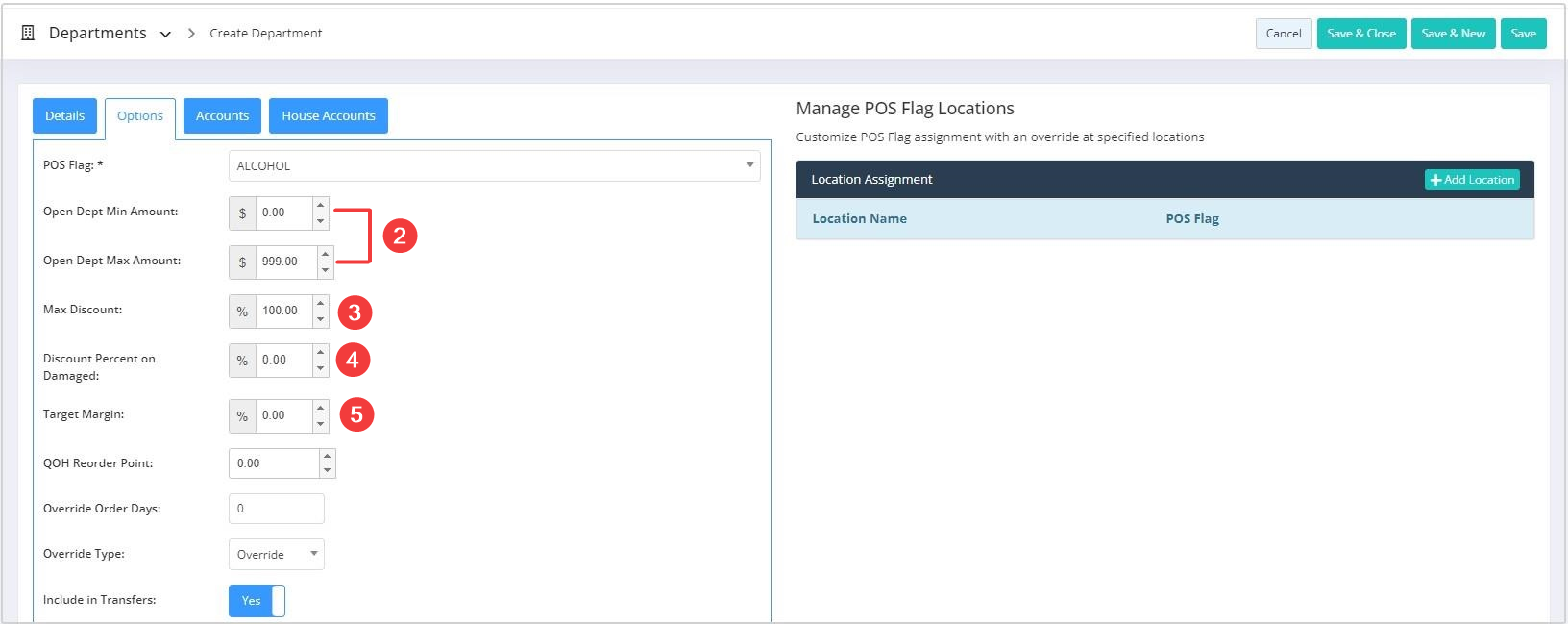Expand the Departments dropdown chevron

[x=165, y=34]
